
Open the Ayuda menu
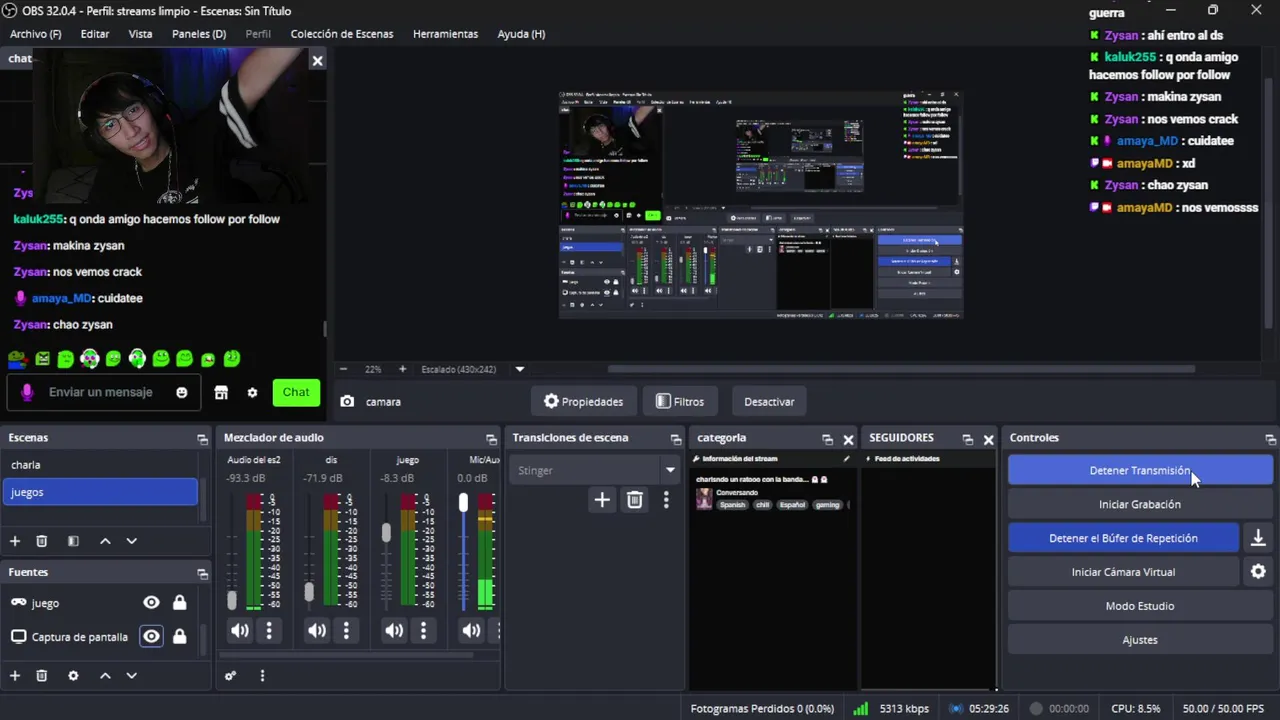pyautogui.click(x=521, y=34)
